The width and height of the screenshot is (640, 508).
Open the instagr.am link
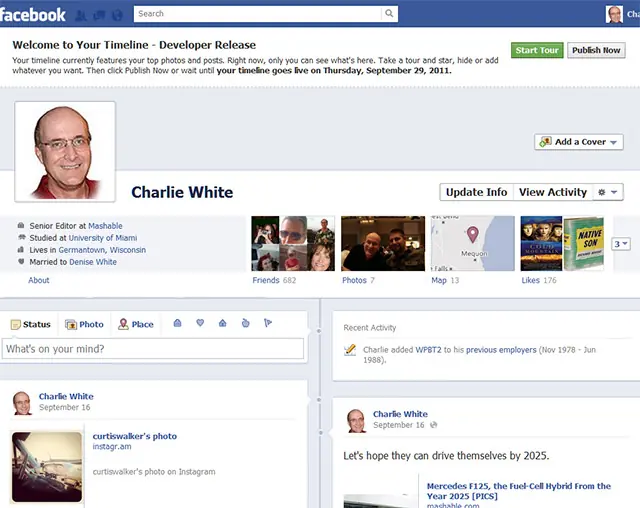coord(112,447)
